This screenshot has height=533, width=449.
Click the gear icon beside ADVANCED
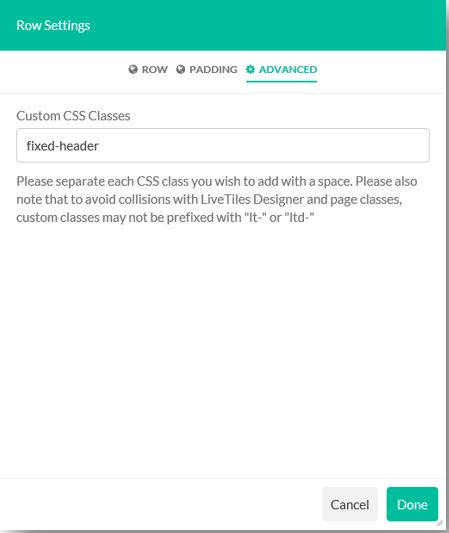pos(250,69)
